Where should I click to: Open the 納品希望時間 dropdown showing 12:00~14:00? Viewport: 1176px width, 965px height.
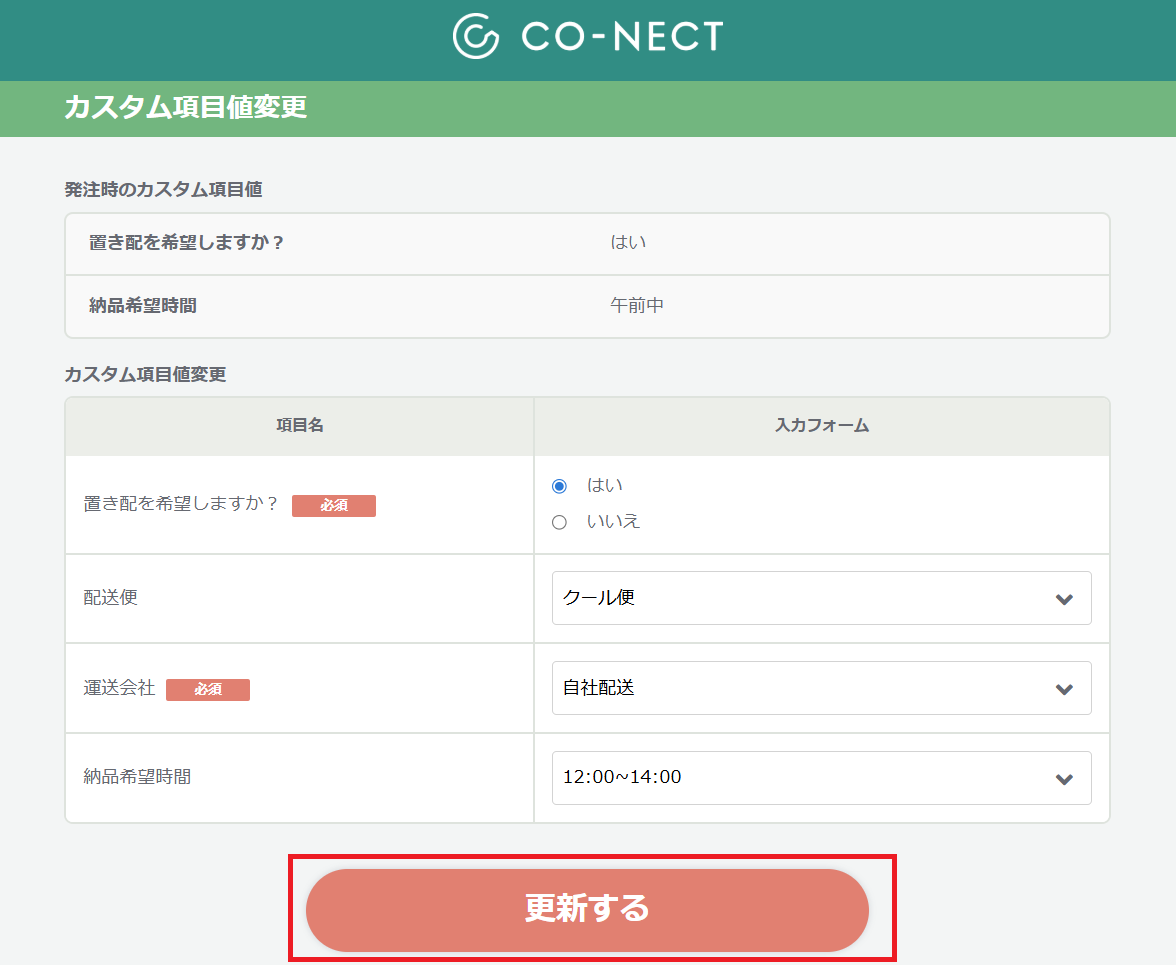pyautogui.click(x=821, y=778)
